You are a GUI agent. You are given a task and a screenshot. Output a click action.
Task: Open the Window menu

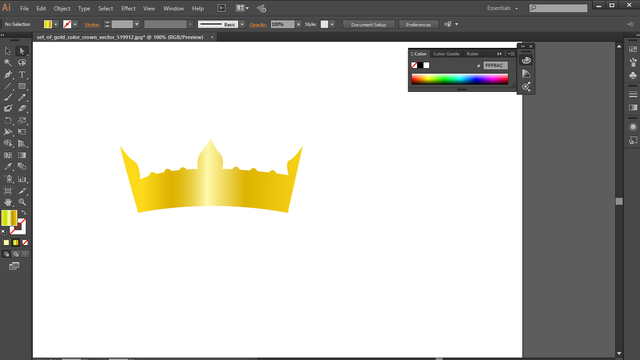point(173,8)
